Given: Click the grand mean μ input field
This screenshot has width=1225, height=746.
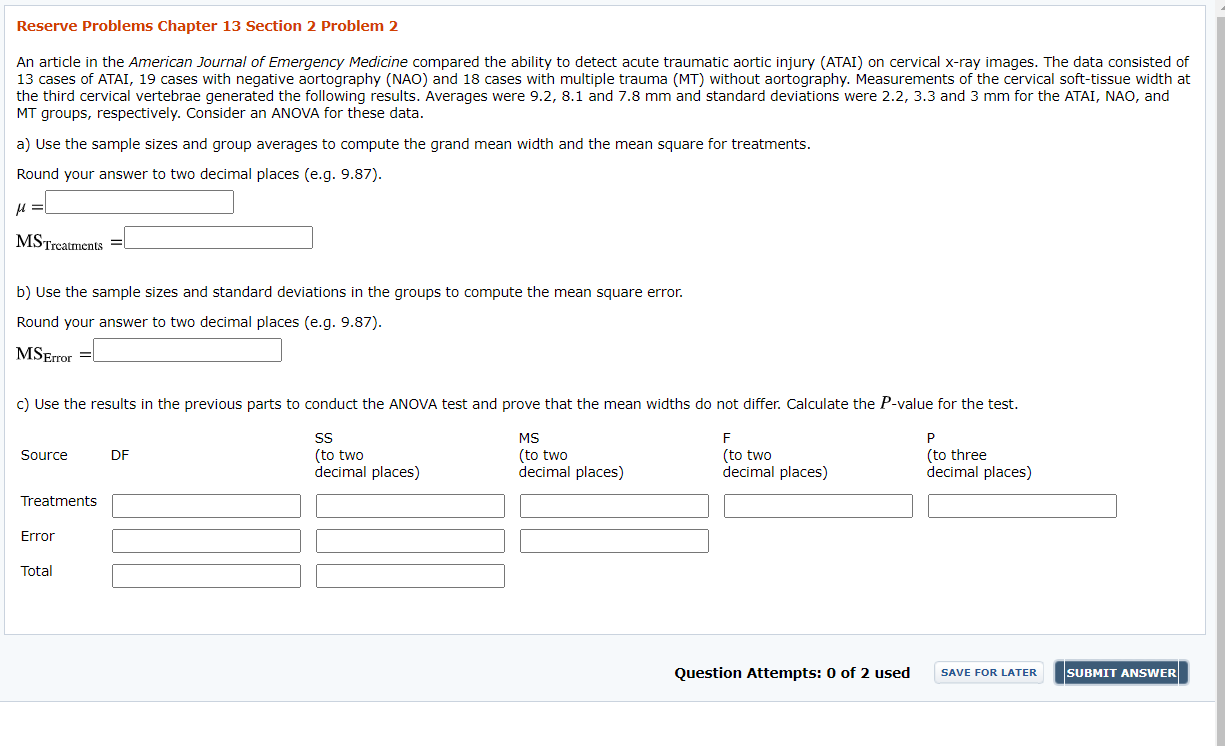Looking at the screenshot, I should (139, 201).
